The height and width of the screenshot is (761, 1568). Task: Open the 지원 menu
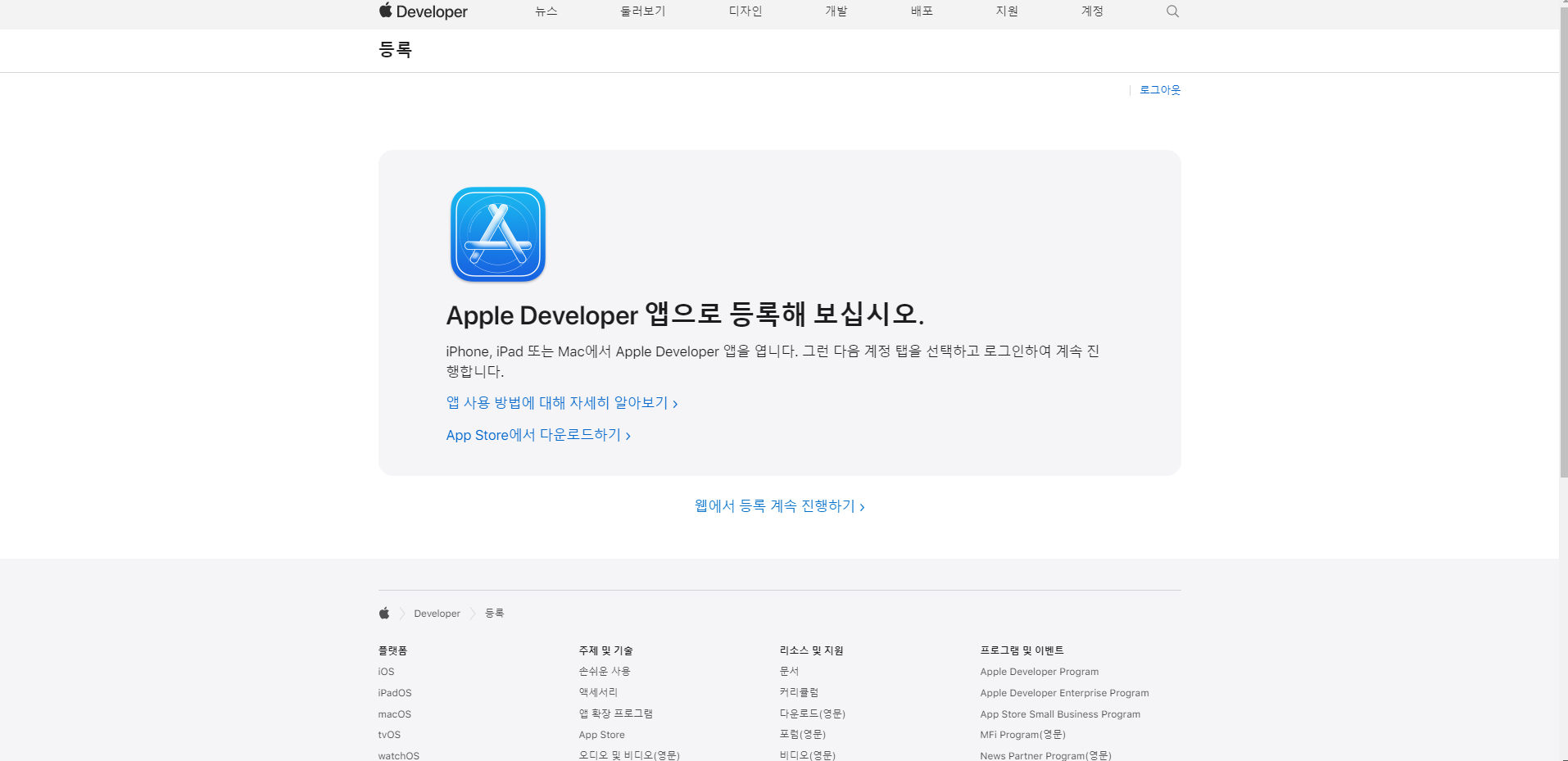pyautogui.click(x=1007, y=11)
